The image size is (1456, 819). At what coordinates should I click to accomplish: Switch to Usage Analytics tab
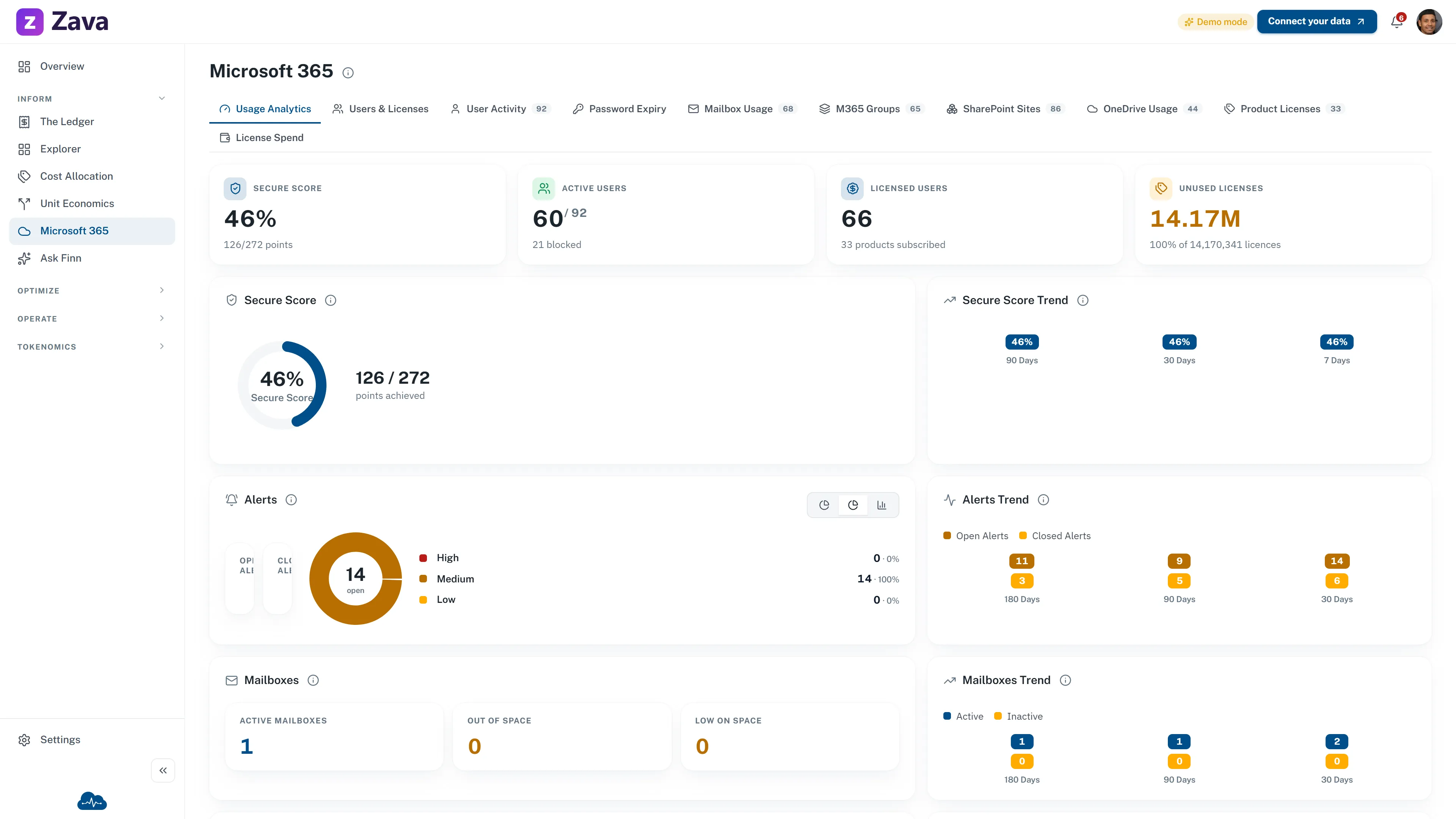265,109
